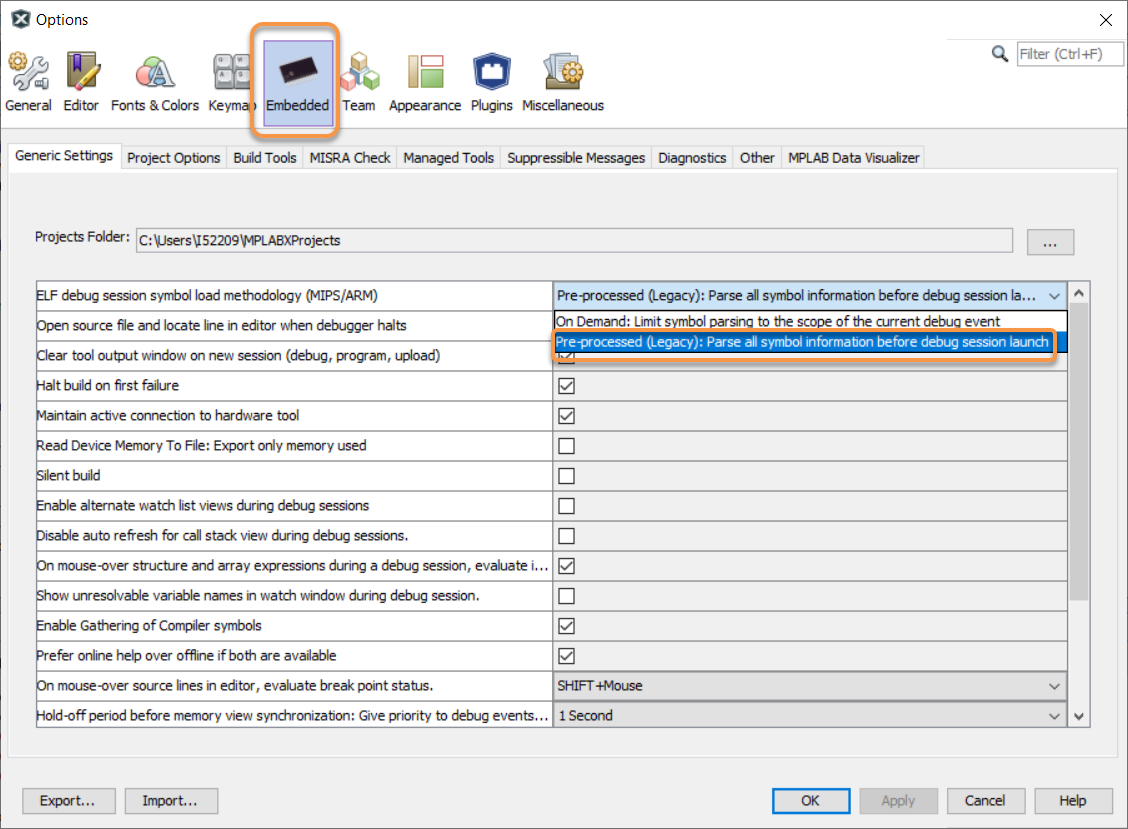Screen dimensions: 1128x829
Task: Enable alternate watch list views checkbox
Action: (x=566, y=506)
